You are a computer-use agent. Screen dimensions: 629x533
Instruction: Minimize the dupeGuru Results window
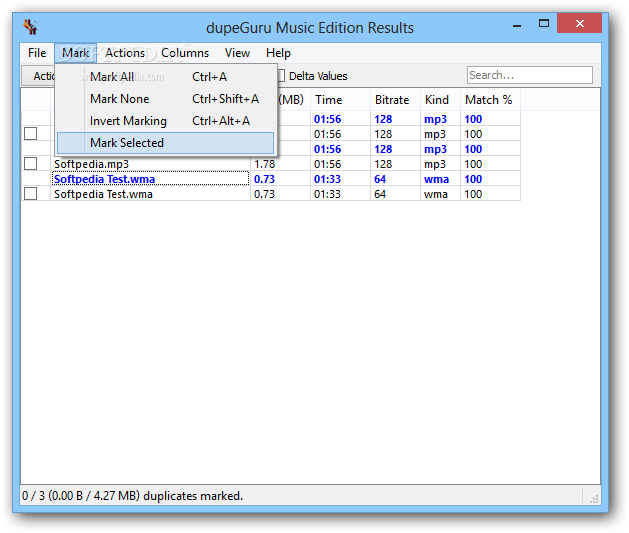(x=517, y=25)
